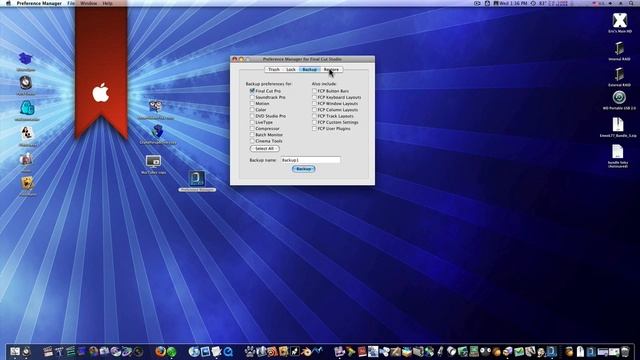Open Eric's Main HD drive icon
Viewport: 640px width, 360px height.
click(619, 20)
